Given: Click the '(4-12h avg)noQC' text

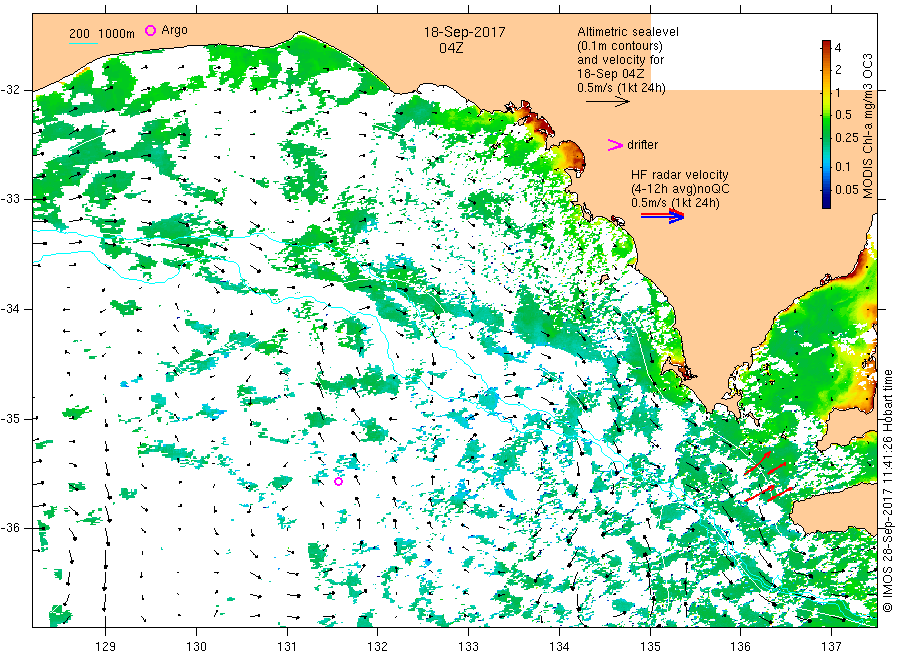Looking at the screenshot, I should [681, 189].
